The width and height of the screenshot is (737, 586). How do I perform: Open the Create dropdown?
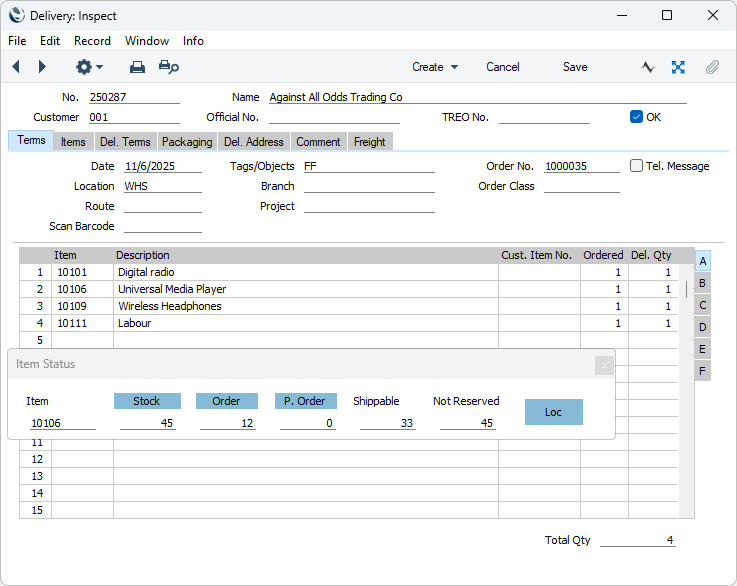(435, 67)
